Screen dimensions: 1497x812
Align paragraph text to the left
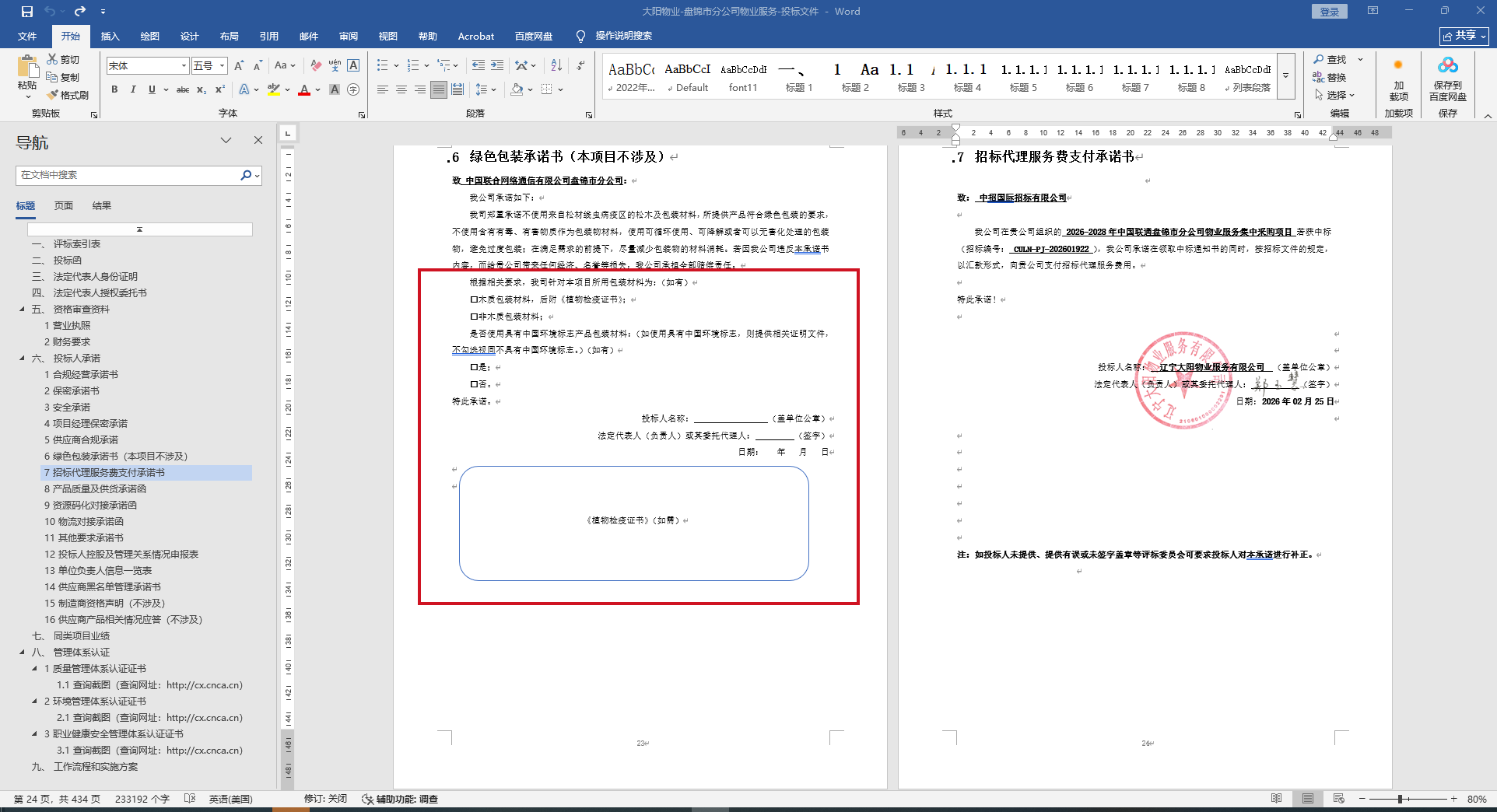click(383, 89)
